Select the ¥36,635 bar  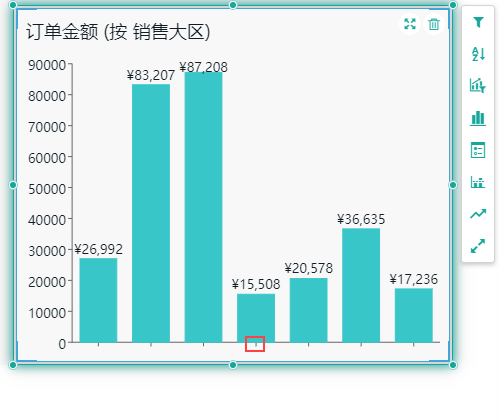[361, 285]
